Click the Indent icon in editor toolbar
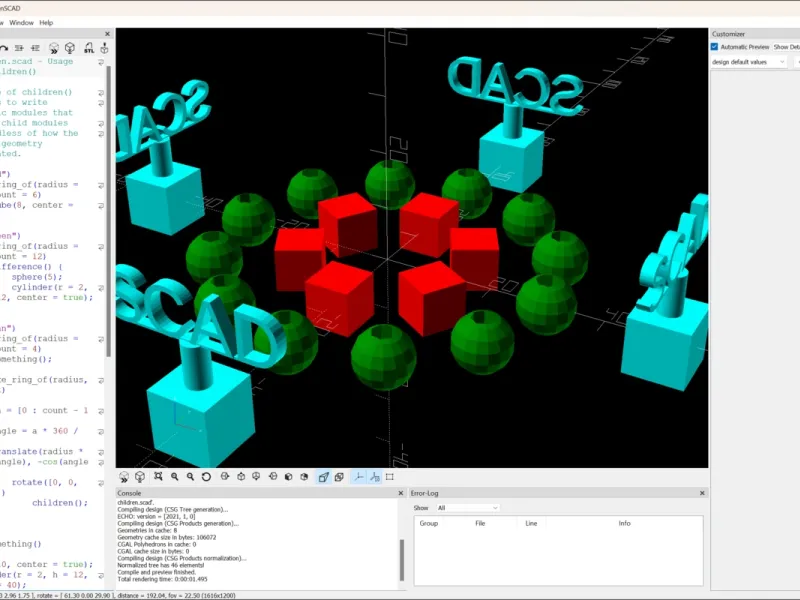Screen dimensions: 800x600 pyautogui.click(x=35, y=48)
